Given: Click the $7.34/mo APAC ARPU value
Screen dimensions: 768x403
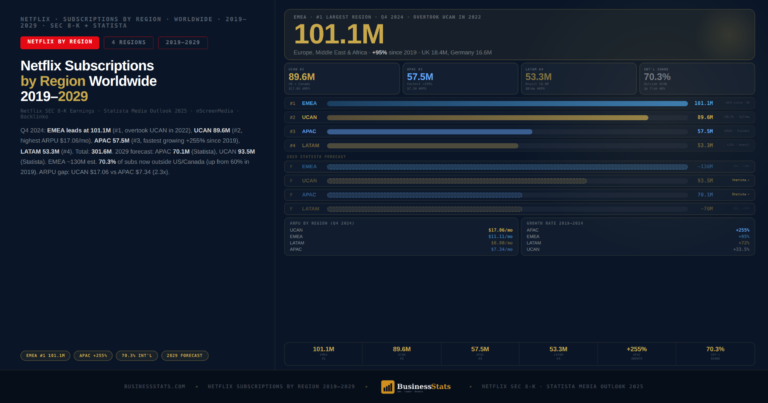Looking at the screenshot, I should pos(502,249).
